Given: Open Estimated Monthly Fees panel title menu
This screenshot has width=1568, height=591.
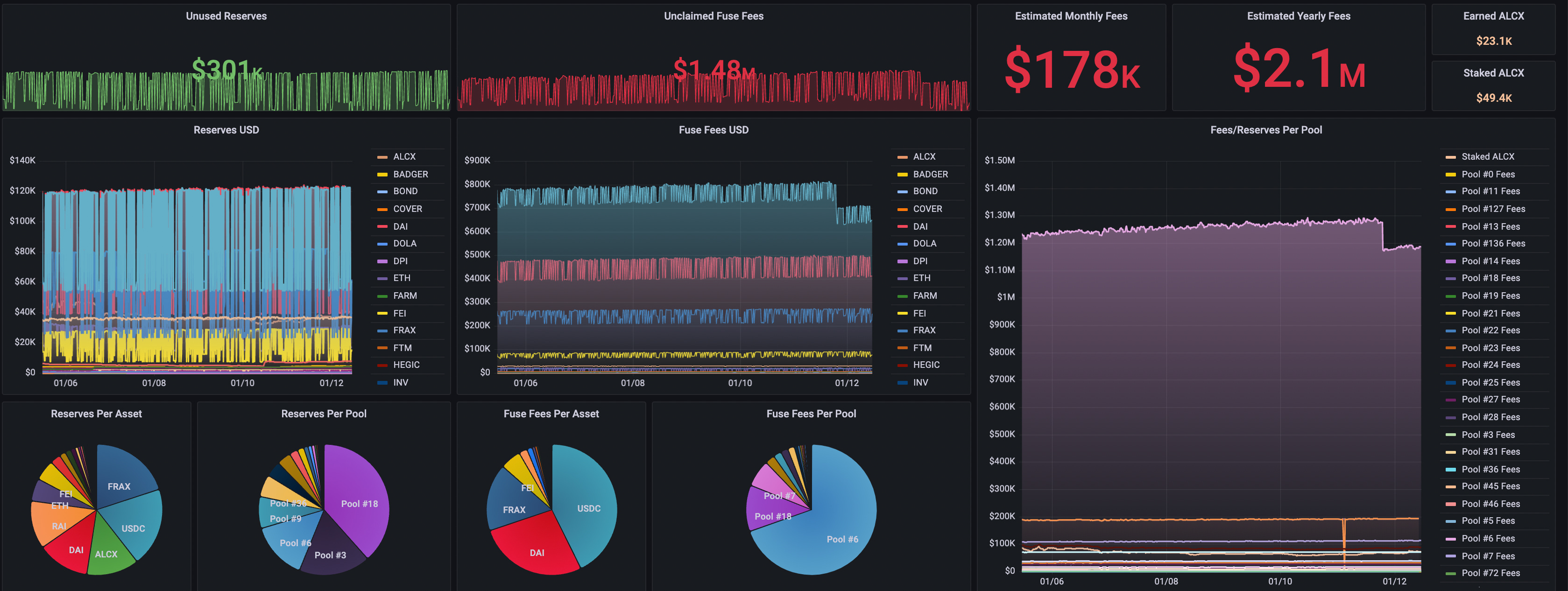Looking at the screenshot, I should tap(1071, 16).
